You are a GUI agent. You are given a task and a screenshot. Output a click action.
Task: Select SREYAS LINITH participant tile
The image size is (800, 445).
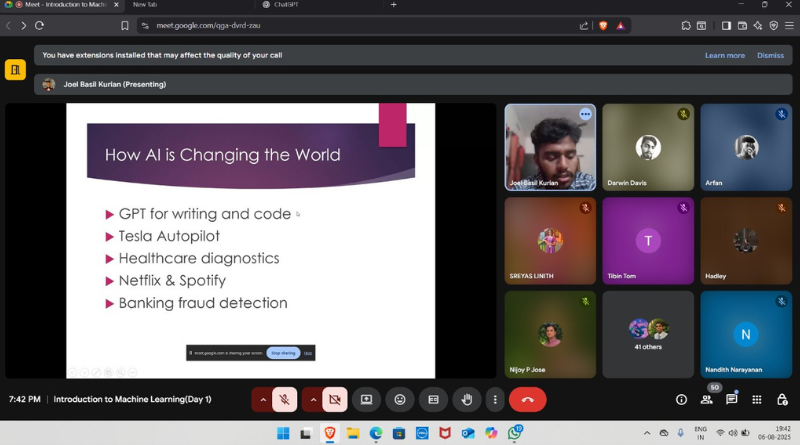point(550,241)
